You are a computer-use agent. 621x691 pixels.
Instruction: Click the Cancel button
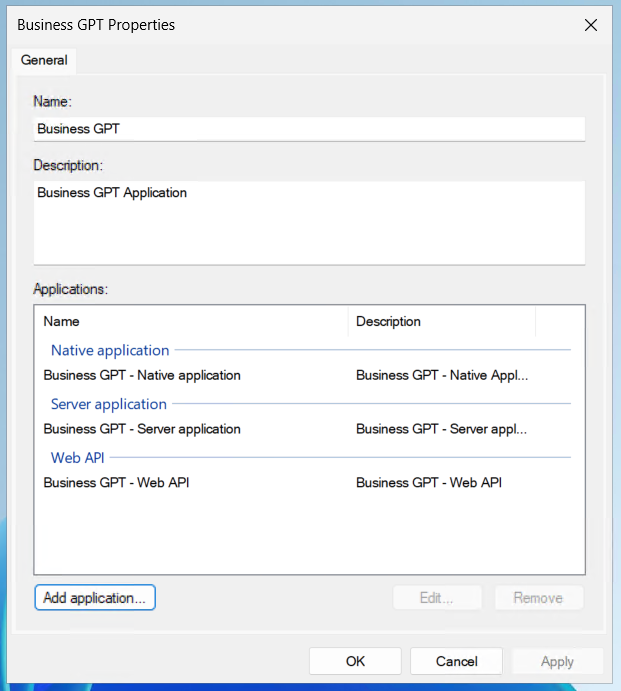point(457,661)
